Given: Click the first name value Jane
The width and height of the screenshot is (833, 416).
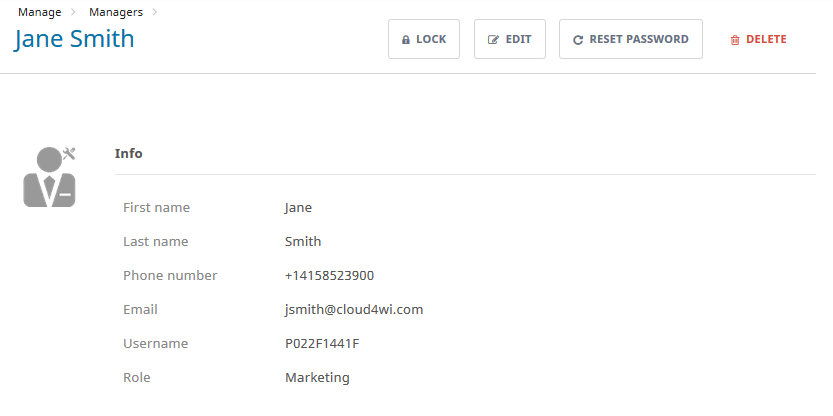Looking at the screenshot, I should 298,208.
